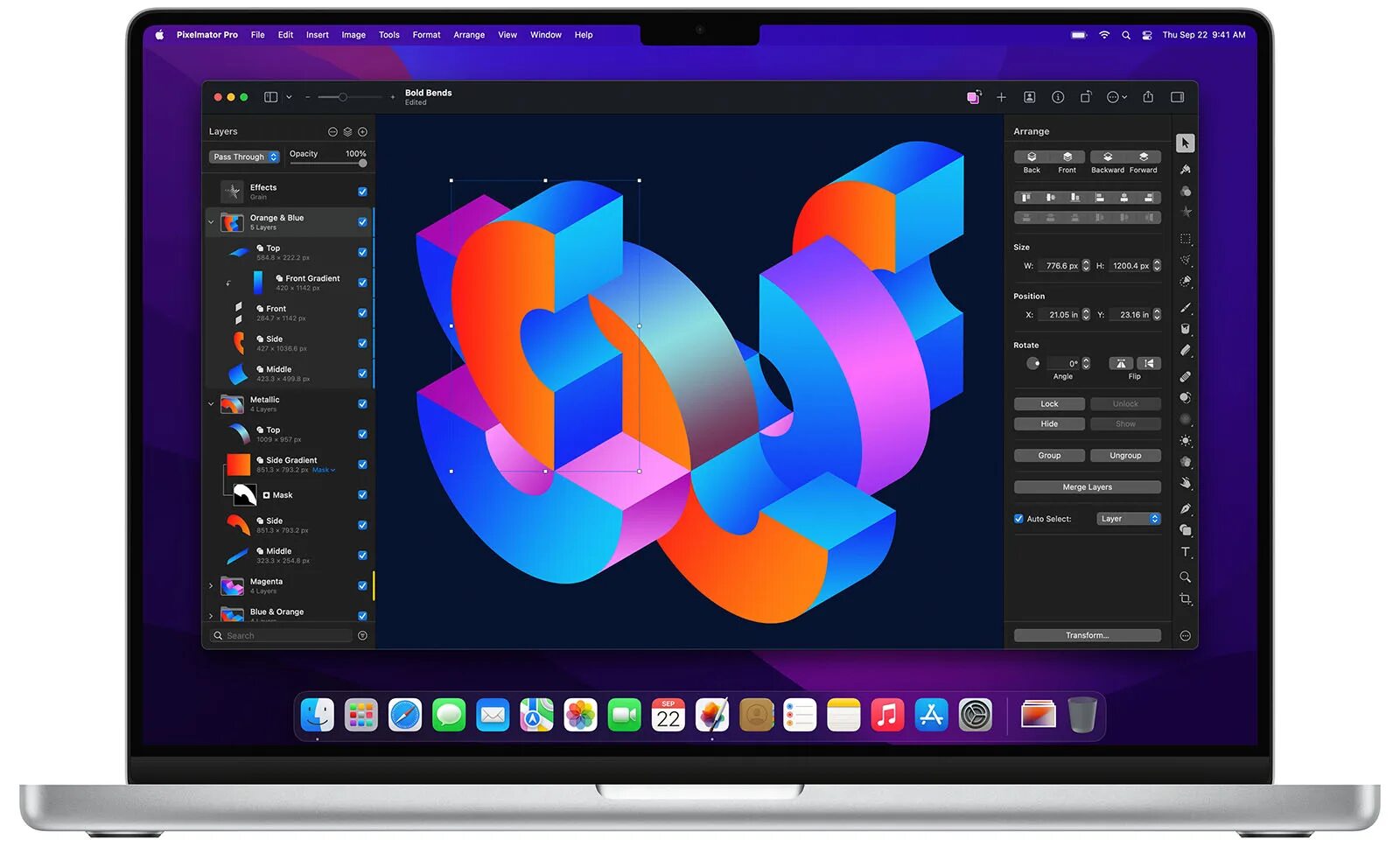The height and width of the screenshot is (846, 1400).
Task: Click the Merge Layers button
Action: (x=1088, y=487)
